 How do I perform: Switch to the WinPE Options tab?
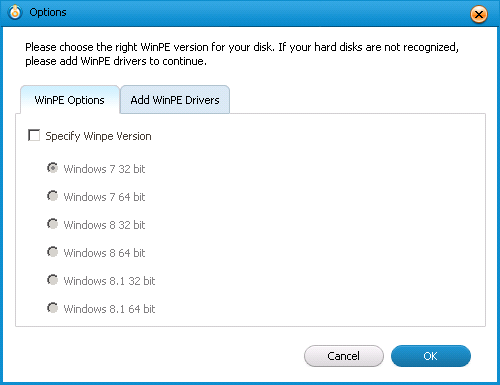coord(70,100)
